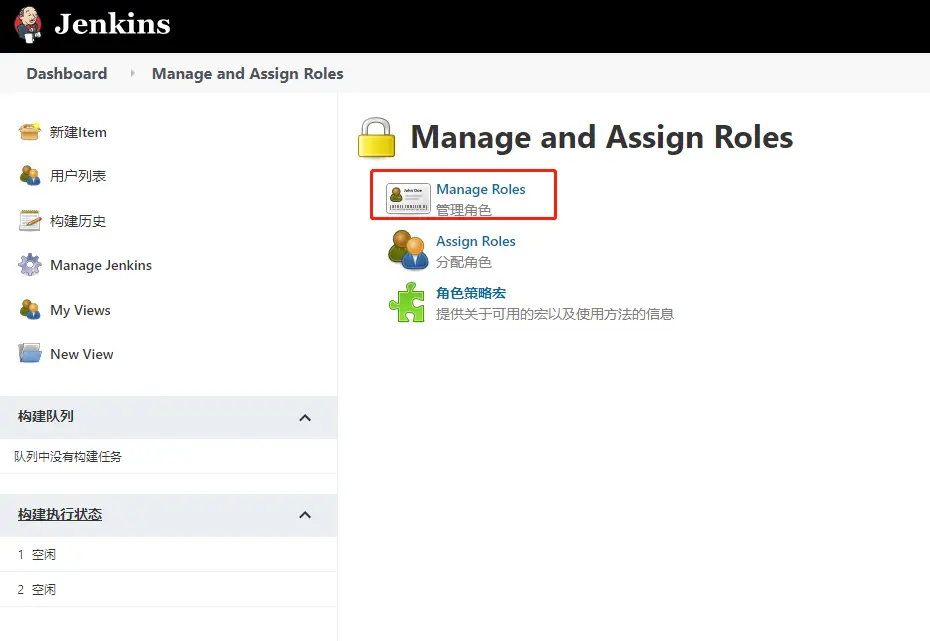
Task: Open the Assign Roles link
Action: [x=475, y=241]
